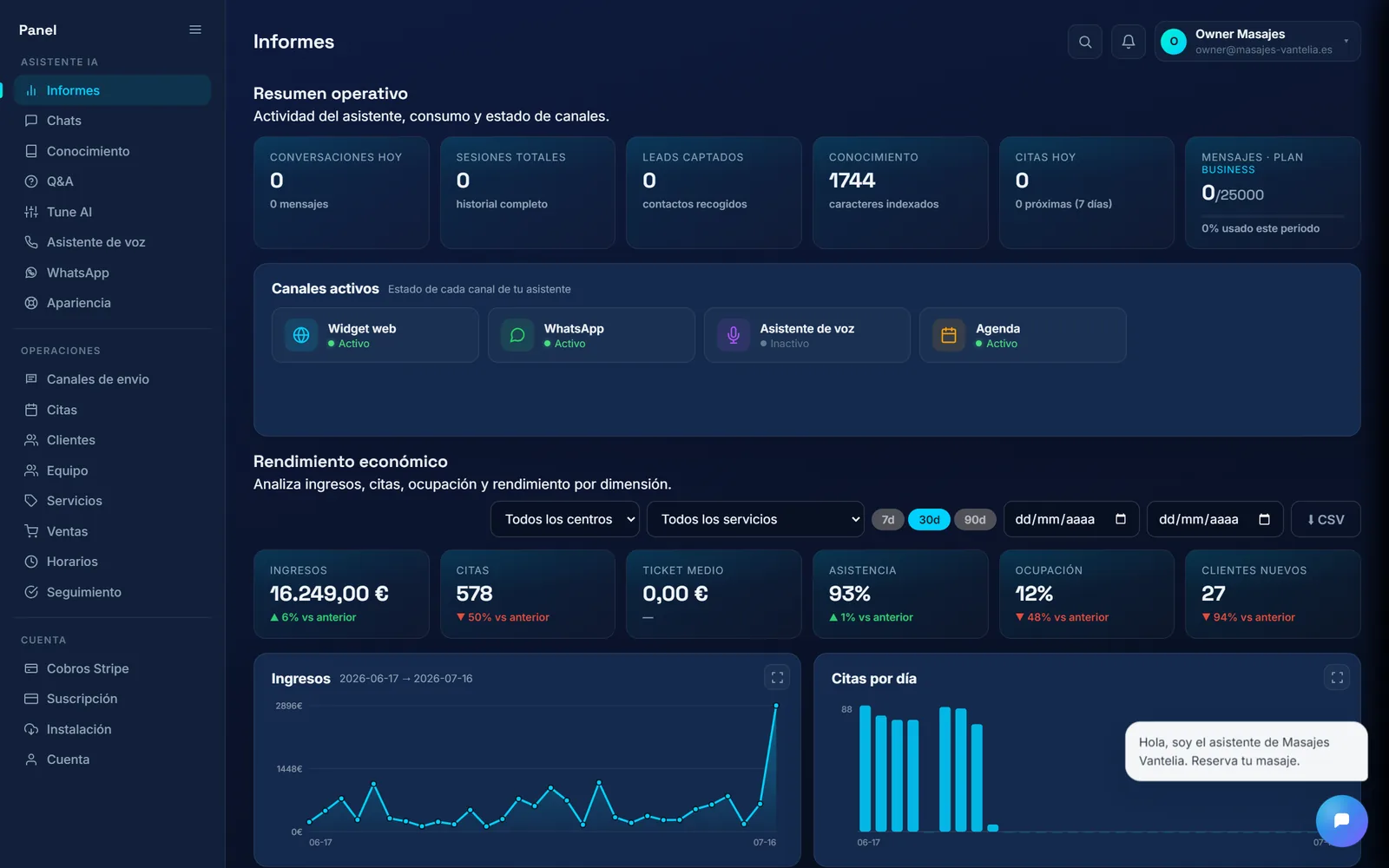Viewport: 1389px width, 868px height.
Task: Open the Informes sidebar item
Action: click(112, 90)
